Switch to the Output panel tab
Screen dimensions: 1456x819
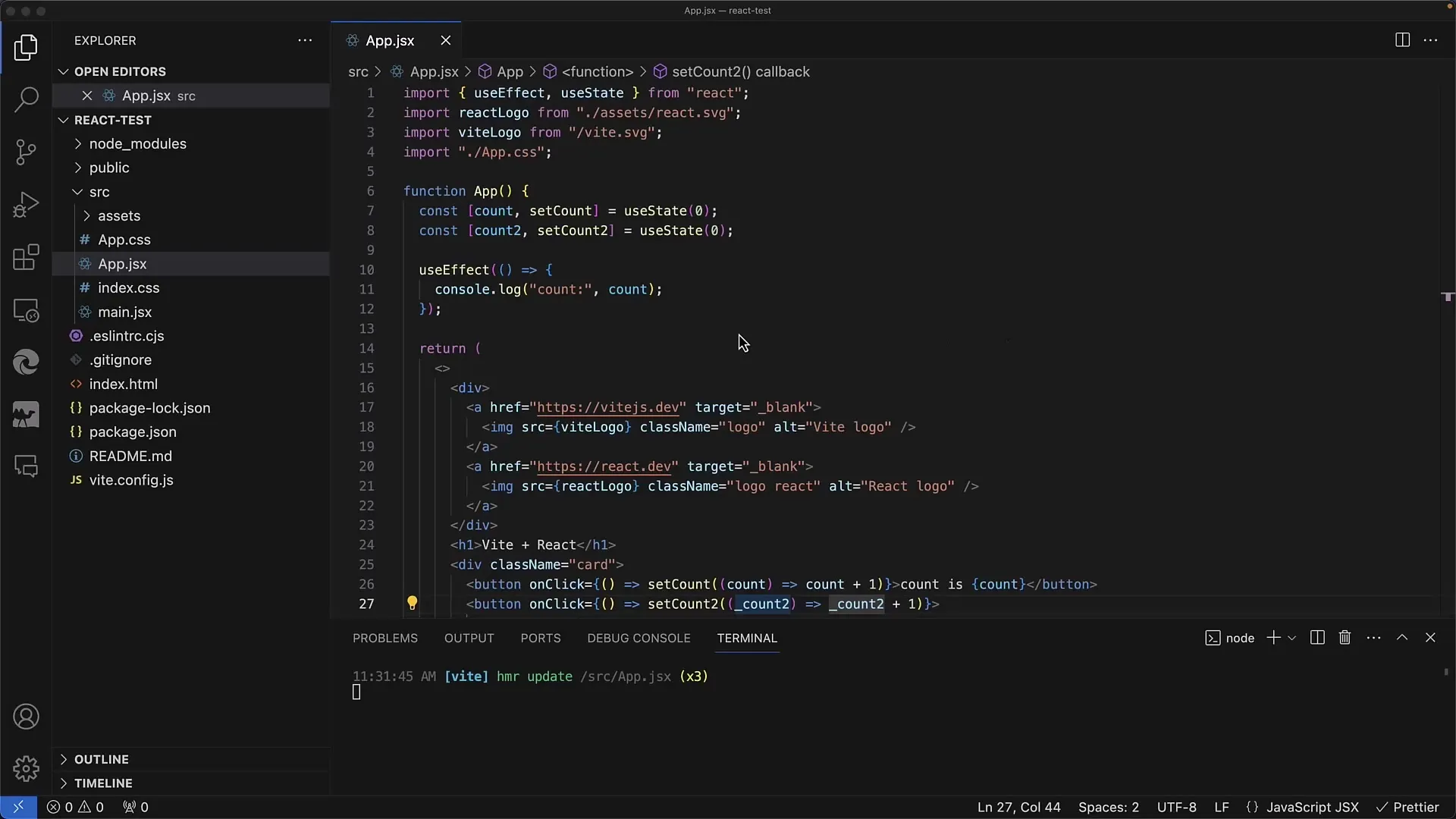click(469, 638)
